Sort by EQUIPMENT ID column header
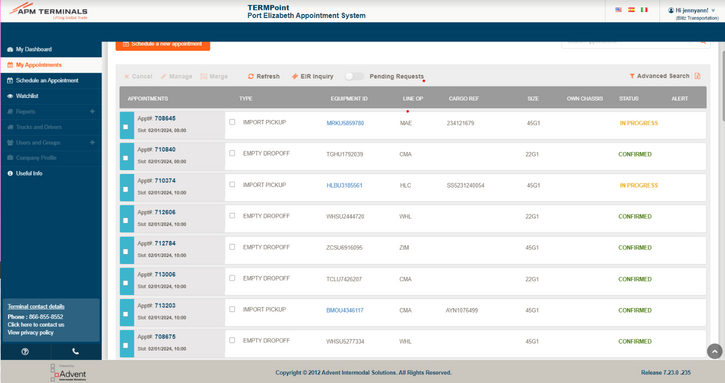The width and height of the screenshot is (725, 383). pyautogui.click(x=349, y=99)
